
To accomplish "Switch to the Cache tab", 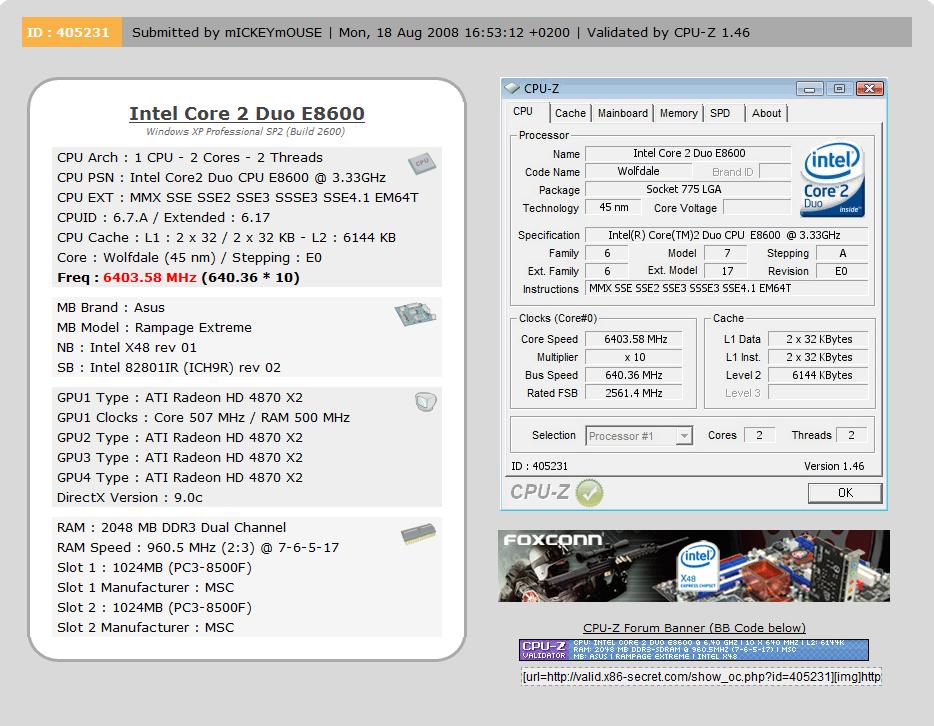I will [x=570, y=113].
